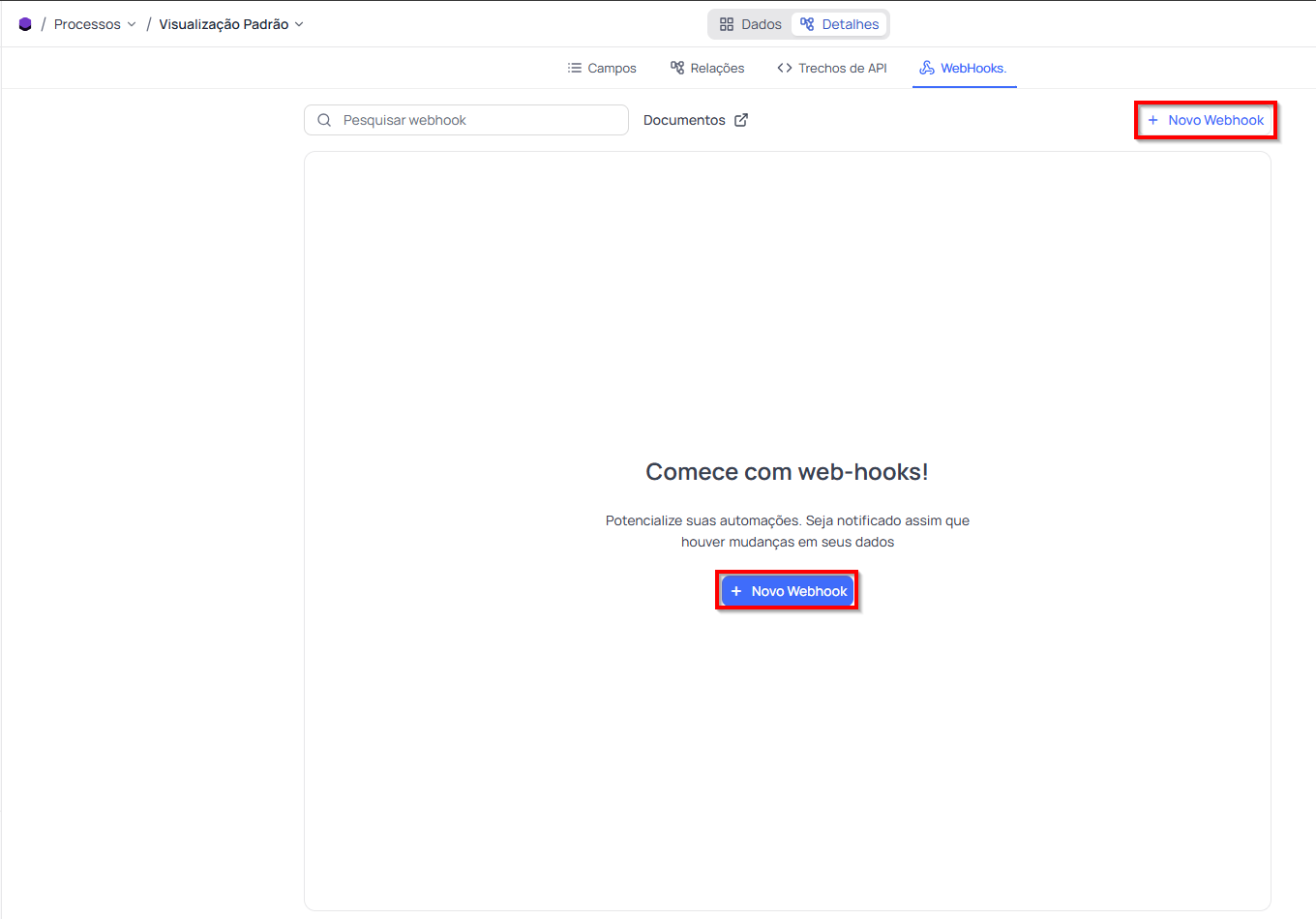Click the code icon on Trechos de API
This screenshot has width=1316, height=919.
[x=784, y=68]
